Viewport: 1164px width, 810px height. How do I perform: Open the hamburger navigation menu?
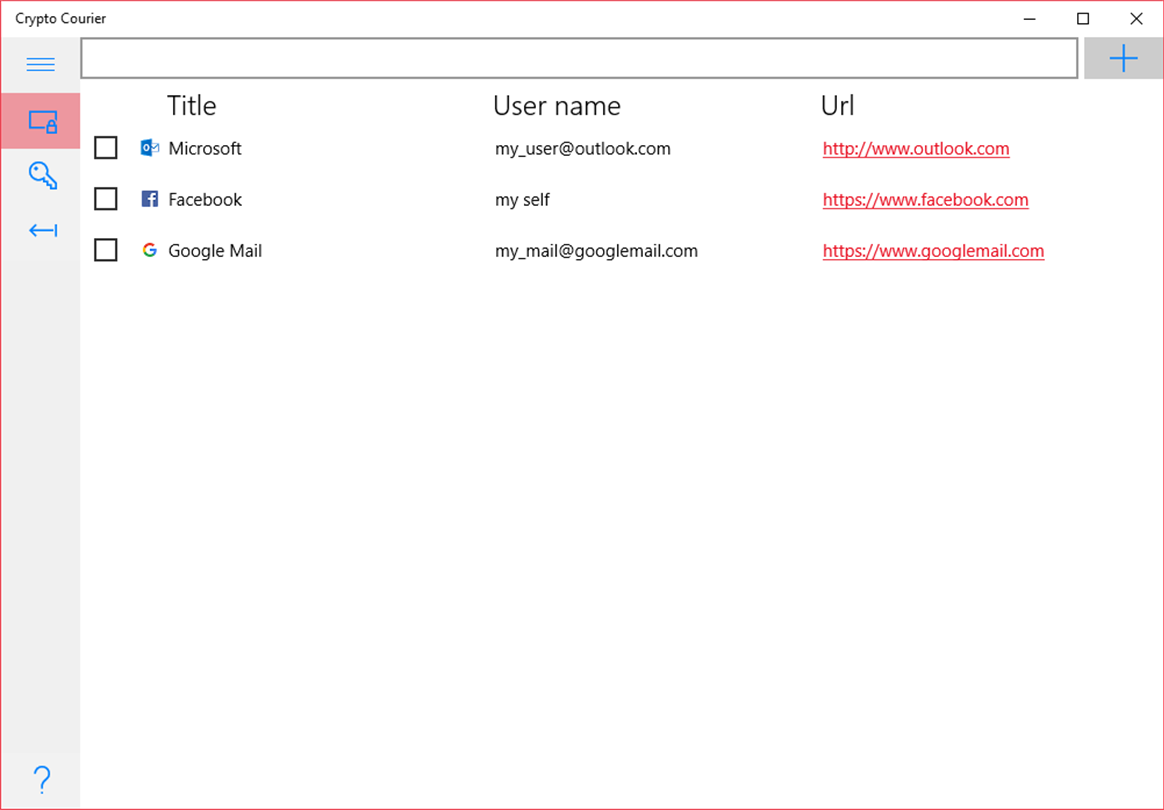41,65
